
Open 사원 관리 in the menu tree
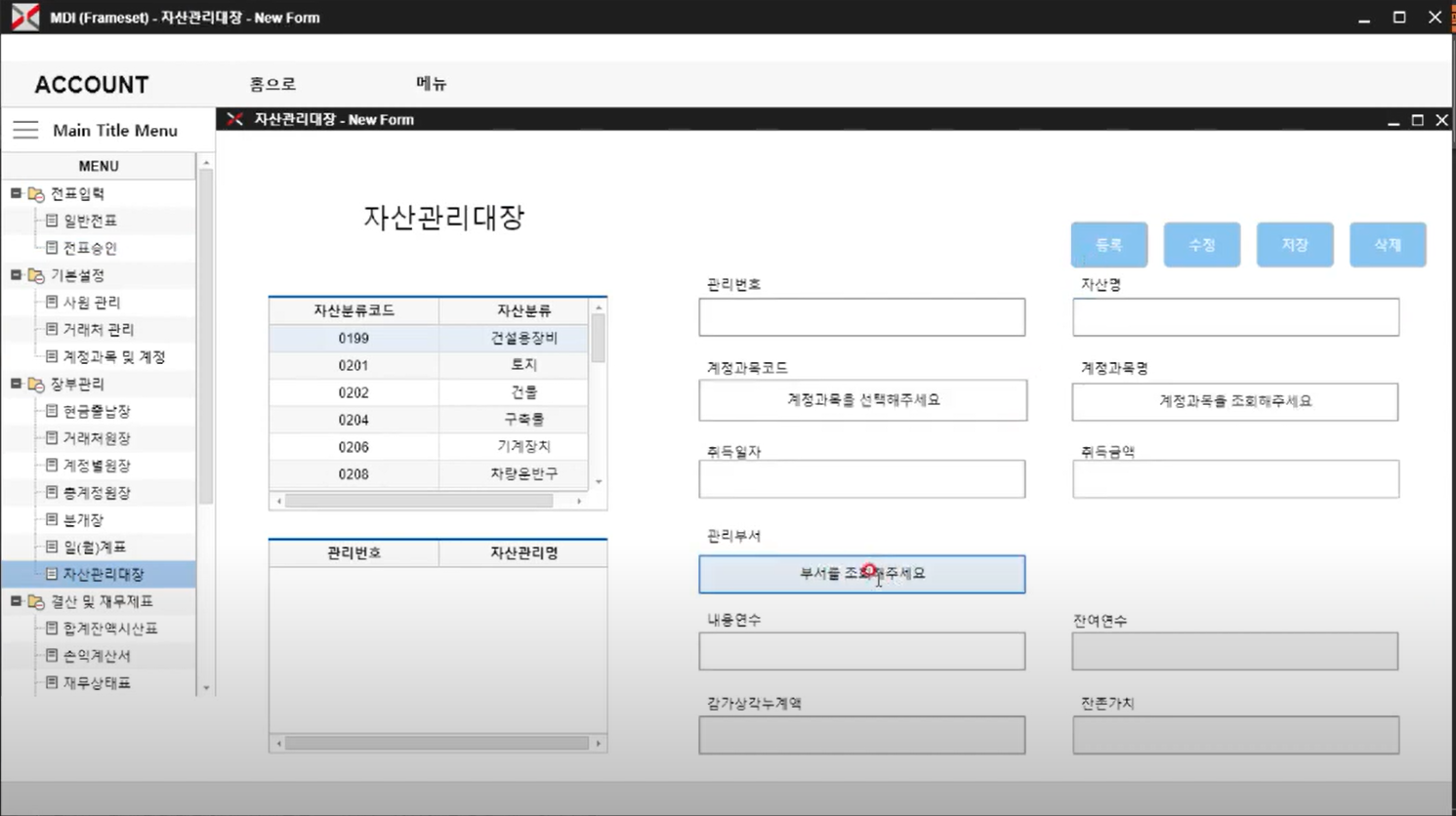click(92, 303)
